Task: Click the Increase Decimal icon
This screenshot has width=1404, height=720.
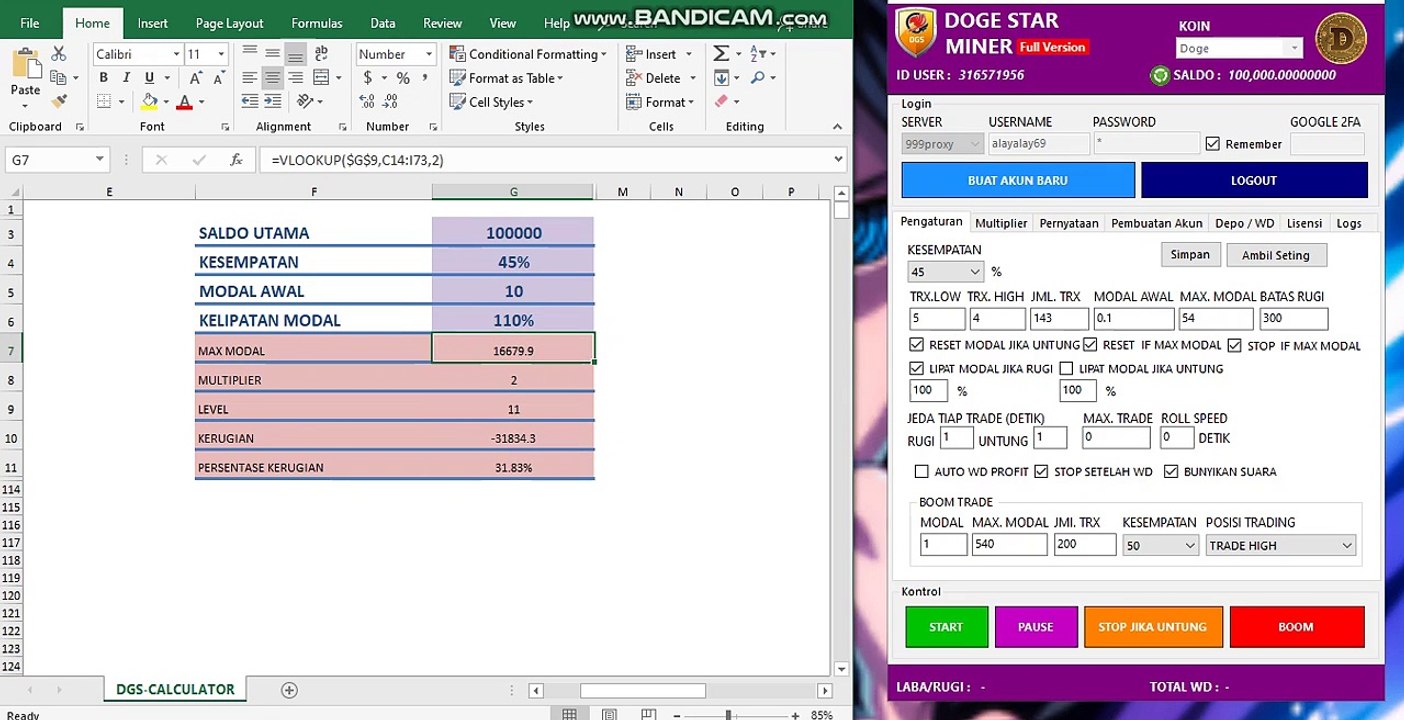Action: pyautogui.click(x=368, y=101)
